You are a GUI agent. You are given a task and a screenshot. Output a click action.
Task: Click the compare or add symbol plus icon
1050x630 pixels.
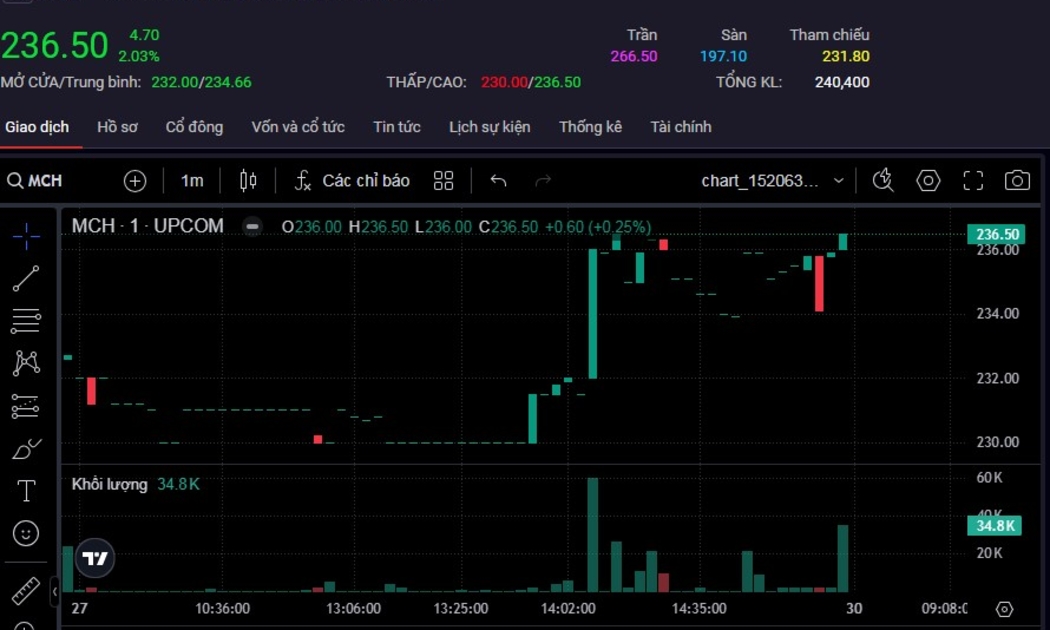point(135,181)
